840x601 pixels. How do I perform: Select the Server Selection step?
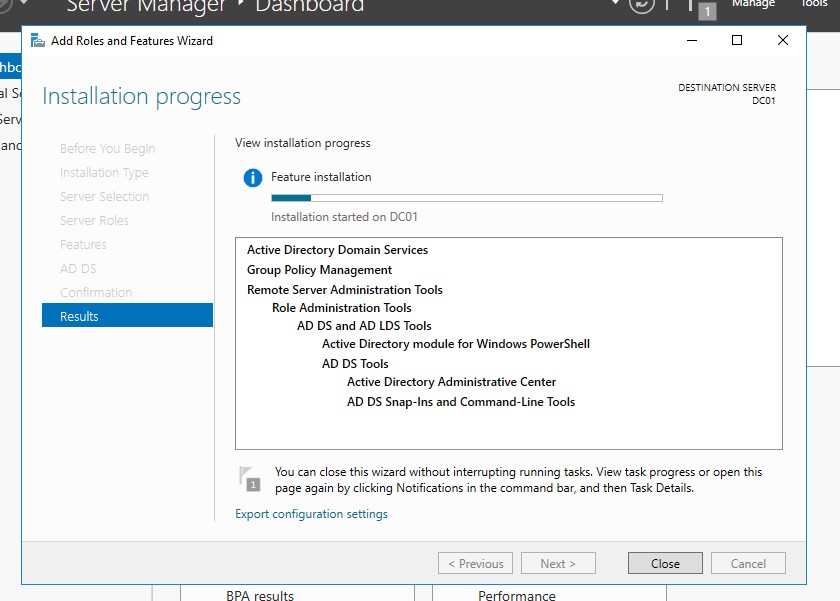pos(104,197)
